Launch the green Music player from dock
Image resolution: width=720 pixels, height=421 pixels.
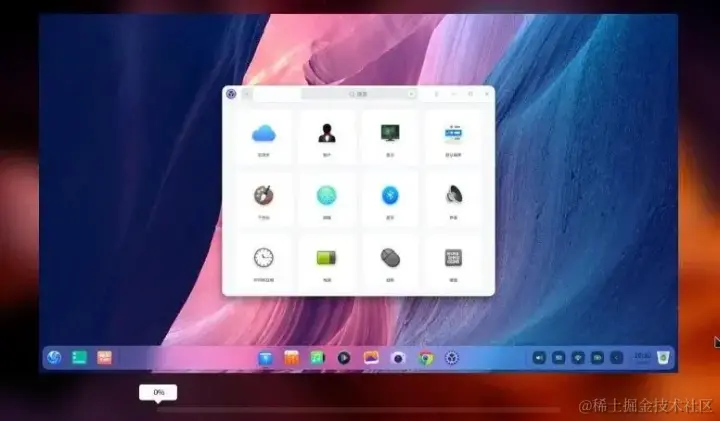coord(317,358)
